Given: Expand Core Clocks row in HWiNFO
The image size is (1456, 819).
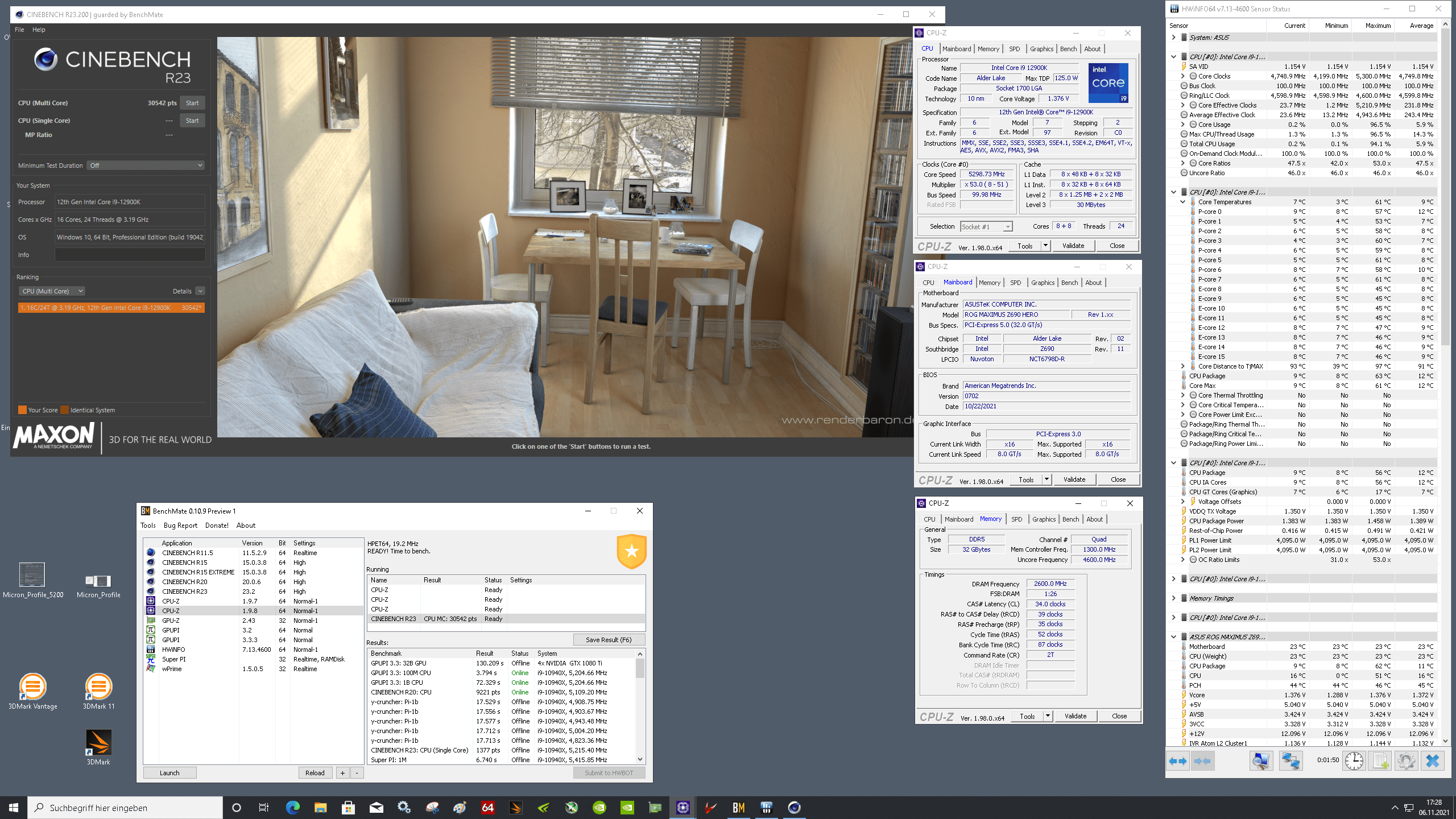Looking at the screenshot, I should click(1183, 76).
